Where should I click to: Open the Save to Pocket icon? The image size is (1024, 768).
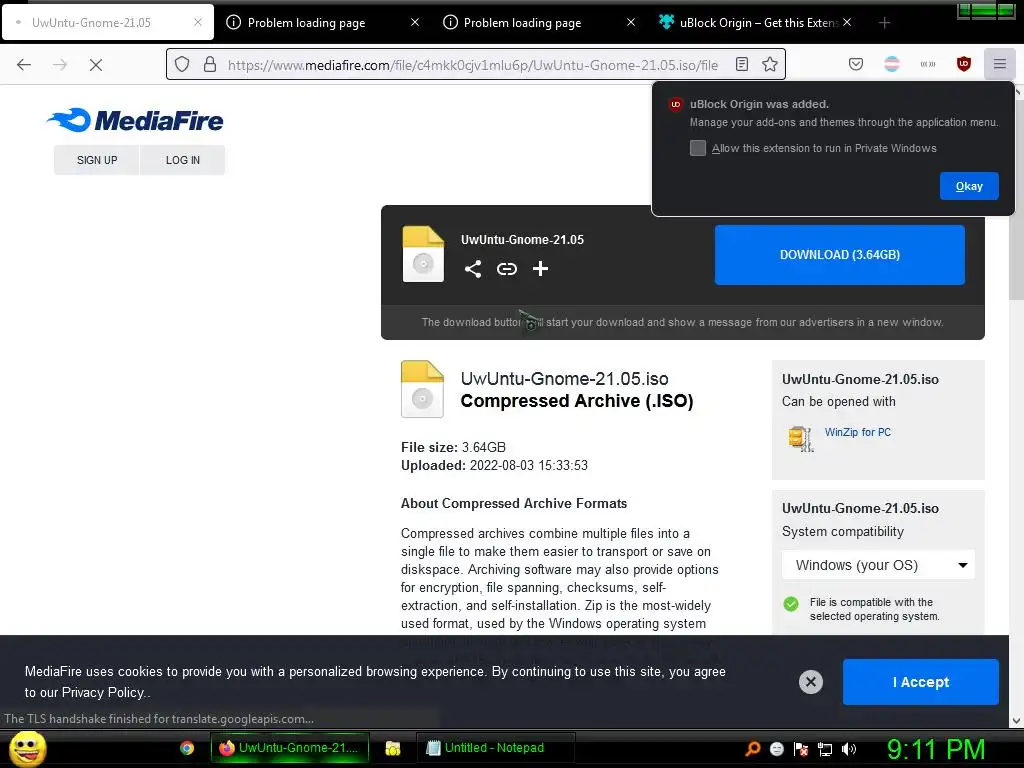click(x=856, y=64)
